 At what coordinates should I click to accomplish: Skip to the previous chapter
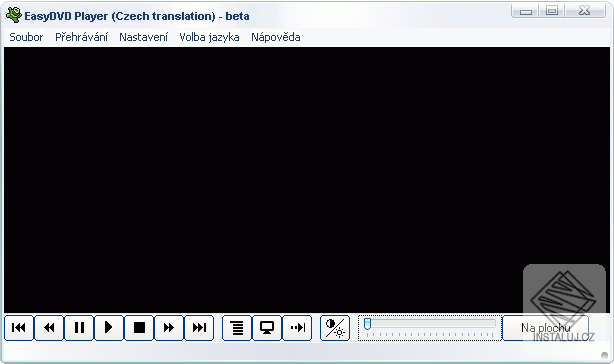19,328
